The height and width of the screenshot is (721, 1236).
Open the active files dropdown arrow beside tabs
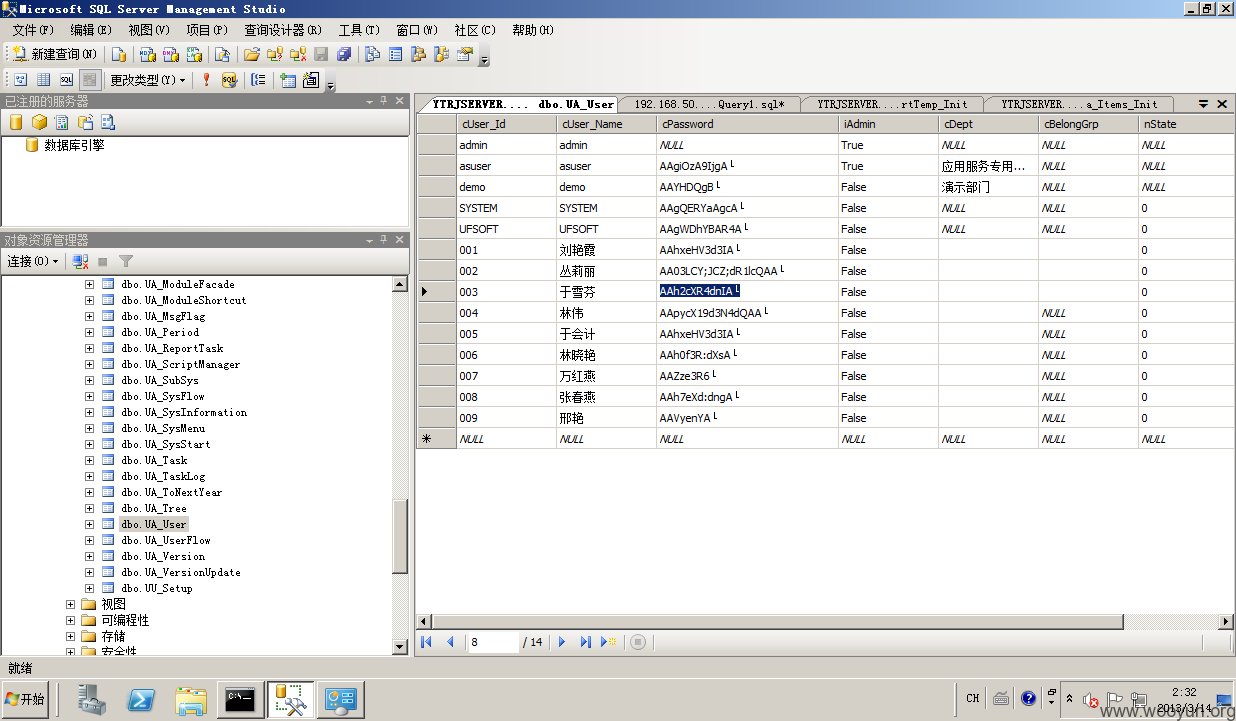[x=1203, y=104]
